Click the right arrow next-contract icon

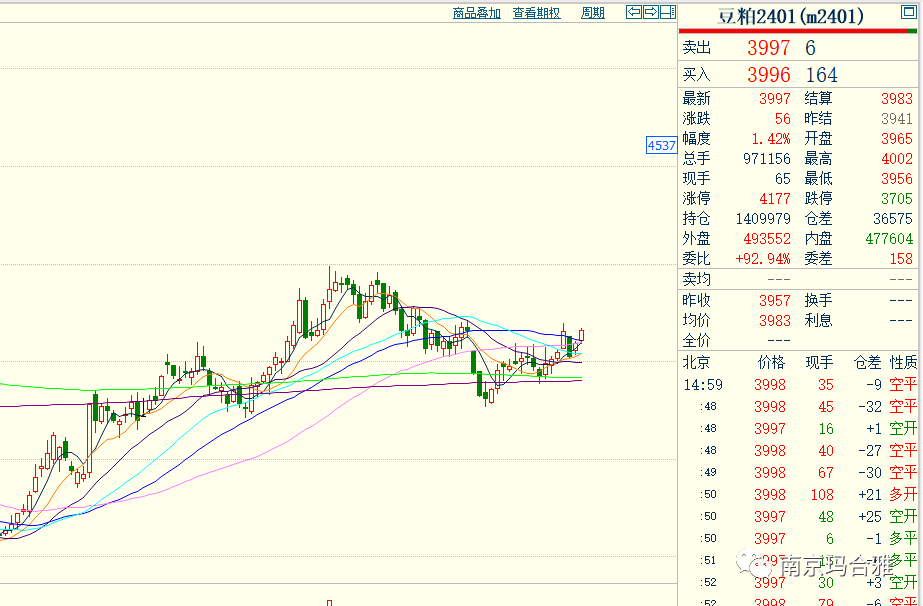pyautogui.click(x=650, y=12)
